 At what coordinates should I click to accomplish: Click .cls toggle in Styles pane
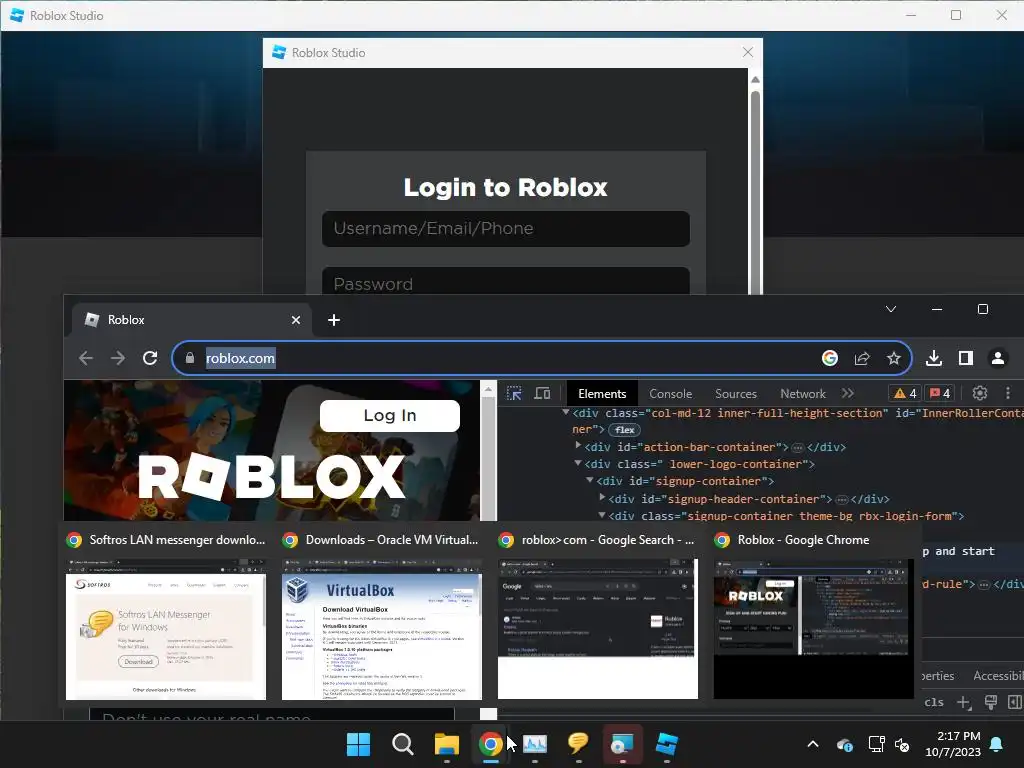(x=934, y=702)
